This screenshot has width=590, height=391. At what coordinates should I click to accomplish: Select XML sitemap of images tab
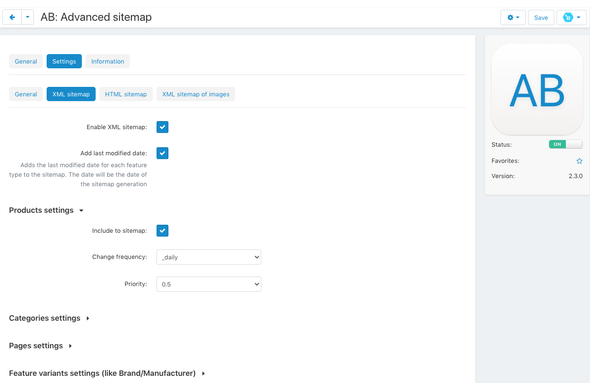coord(196,94)
